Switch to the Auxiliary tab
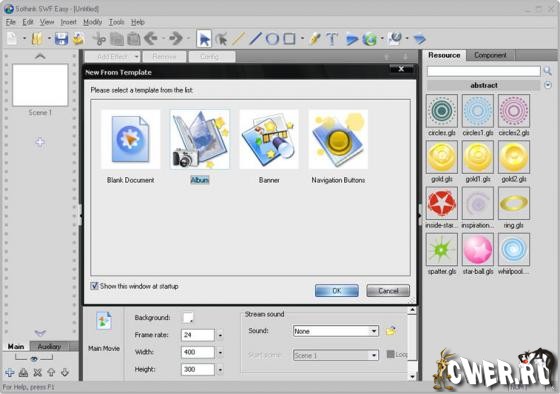560x394 pixels. click(49, 346)
